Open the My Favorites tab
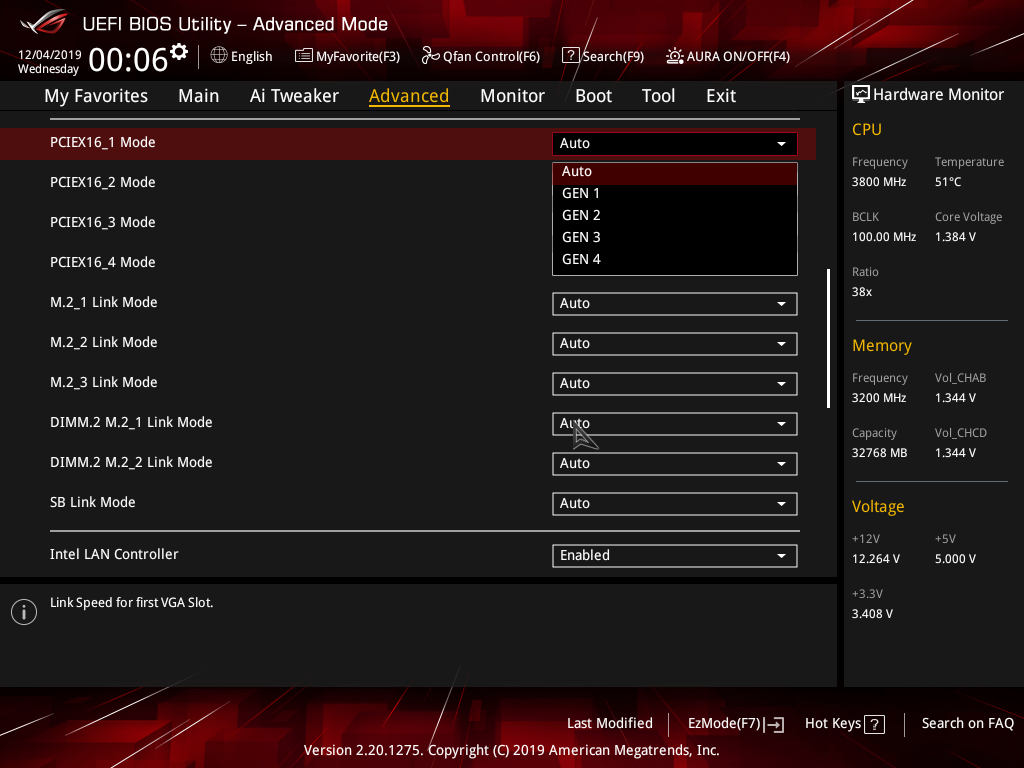 96,96
